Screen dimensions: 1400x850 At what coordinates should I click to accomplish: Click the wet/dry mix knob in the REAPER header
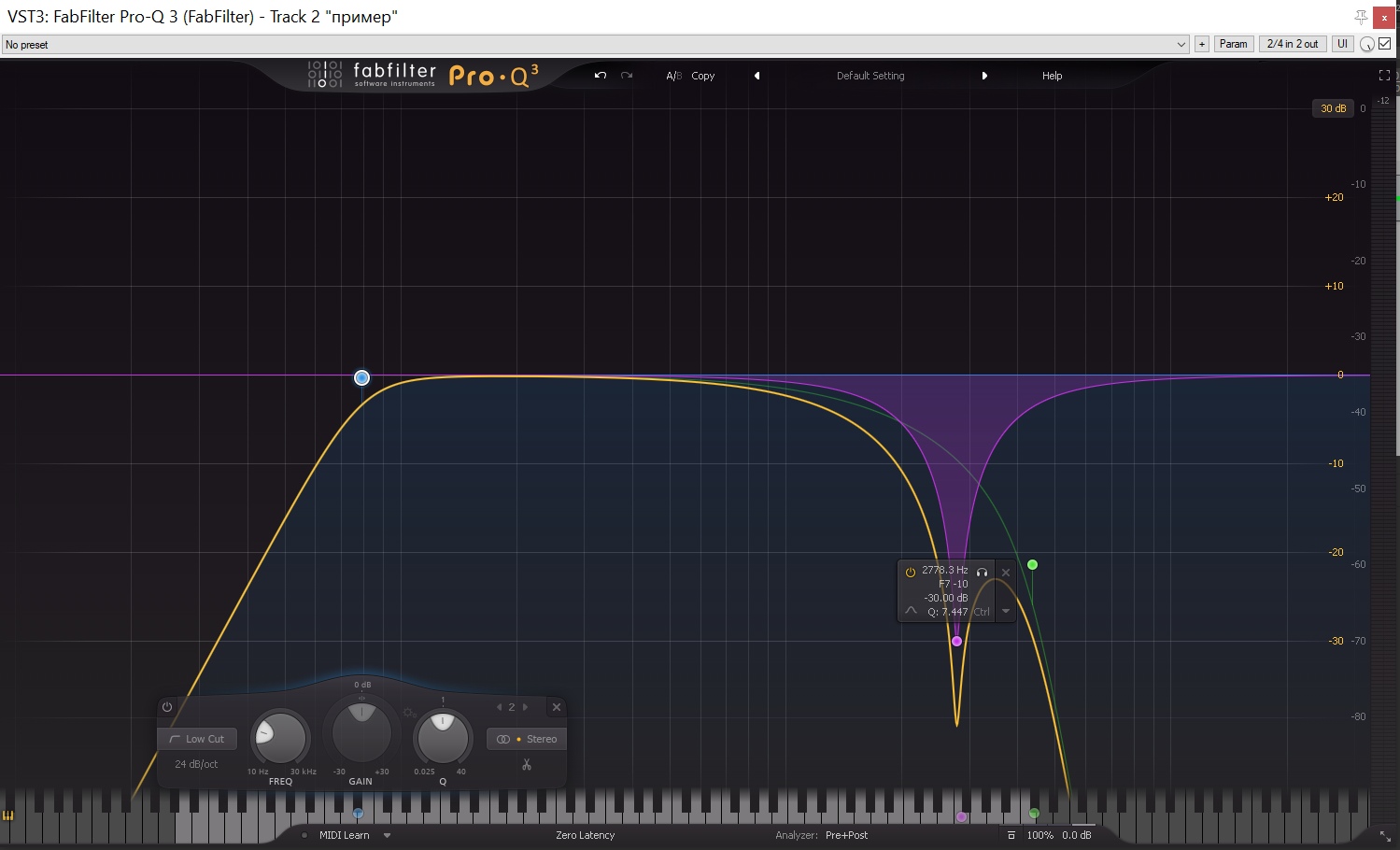click(x=1367, y=44)
